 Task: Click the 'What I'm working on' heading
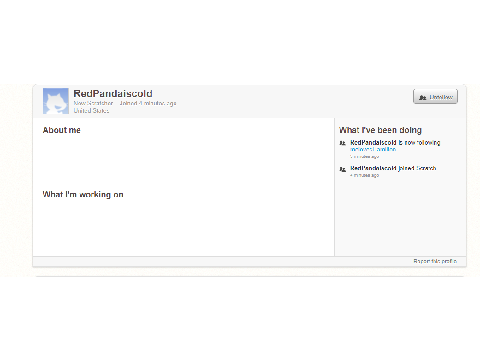[x=83, y=194]
